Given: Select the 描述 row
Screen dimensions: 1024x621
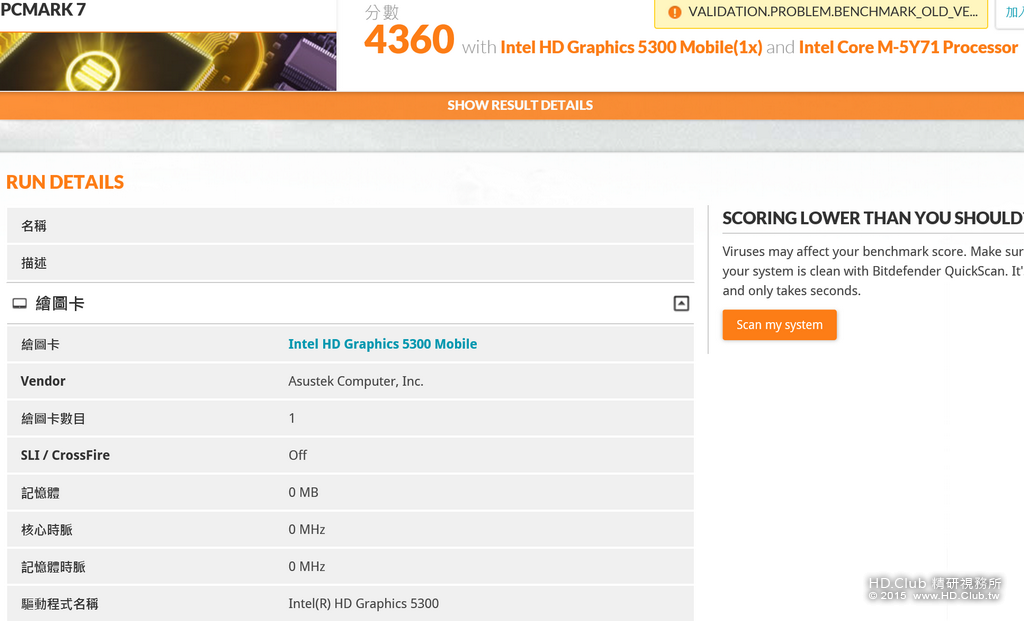Looking at the screenshot, I should (x=350, y=263).
